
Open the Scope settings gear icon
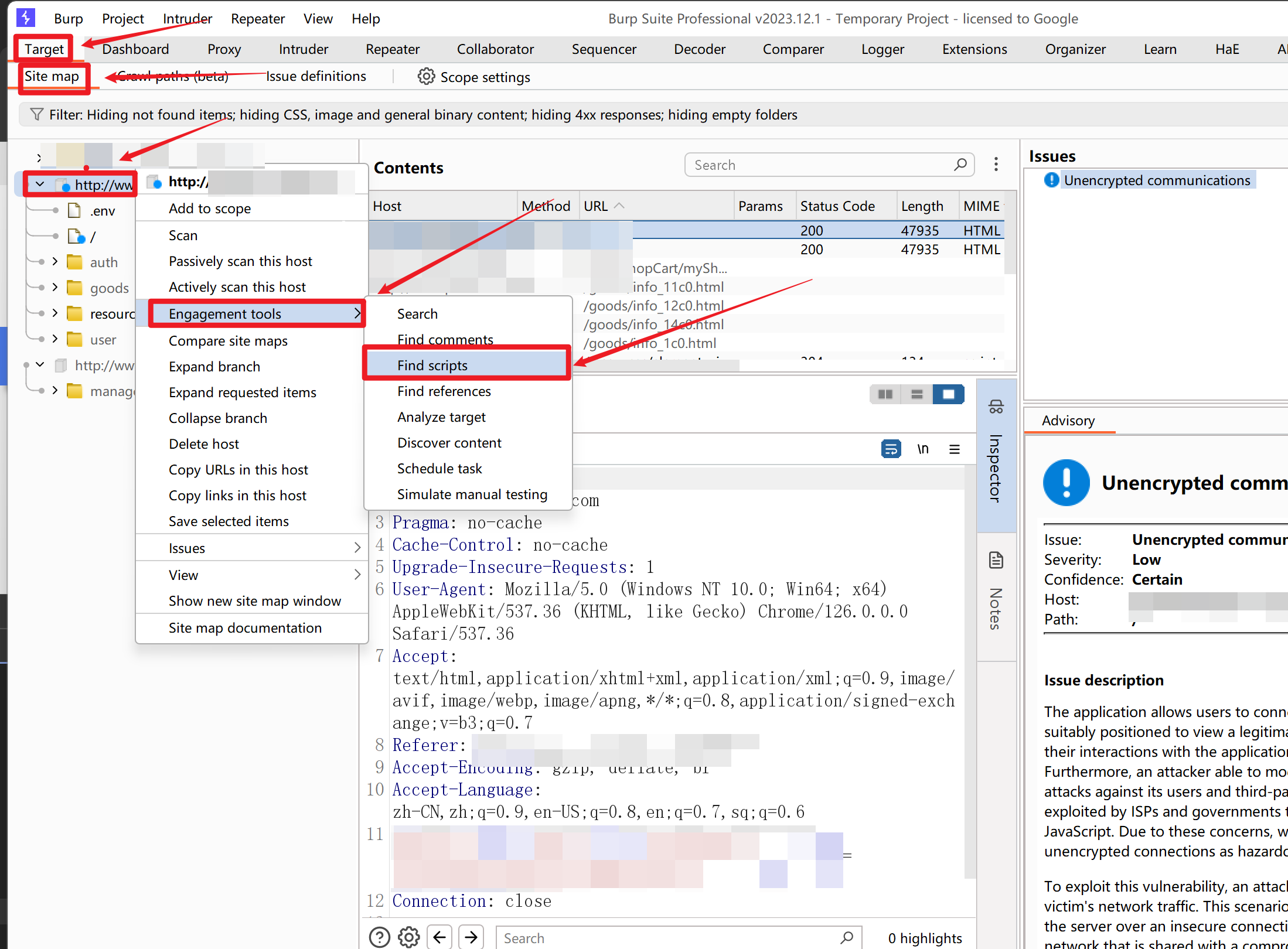426,77
